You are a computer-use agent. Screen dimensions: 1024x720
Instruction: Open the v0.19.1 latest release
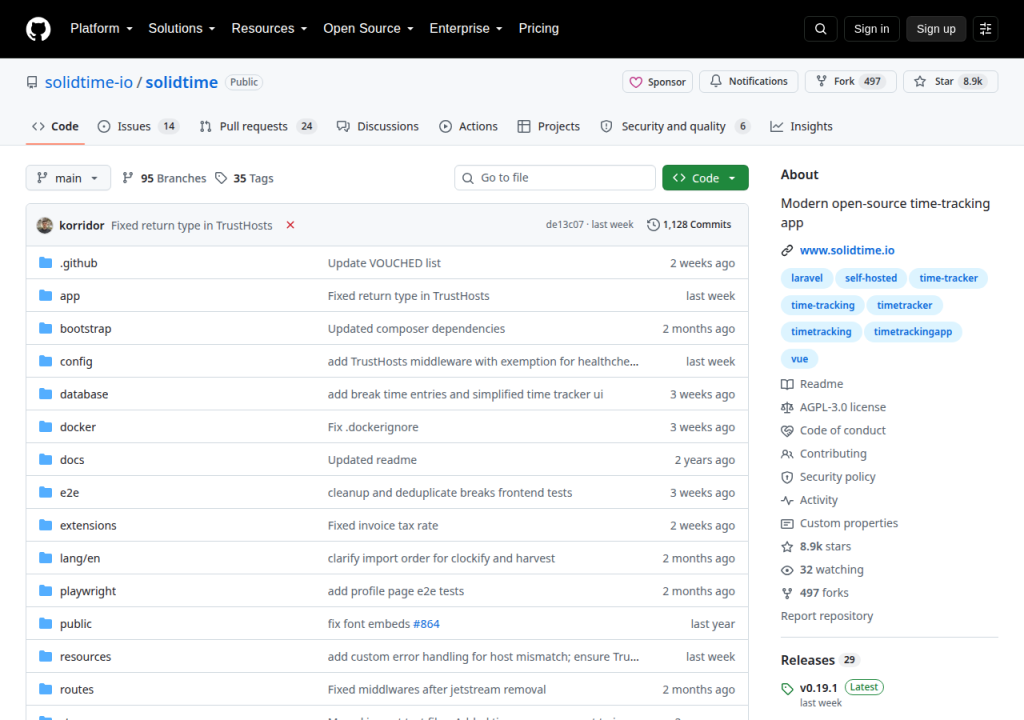818,688
